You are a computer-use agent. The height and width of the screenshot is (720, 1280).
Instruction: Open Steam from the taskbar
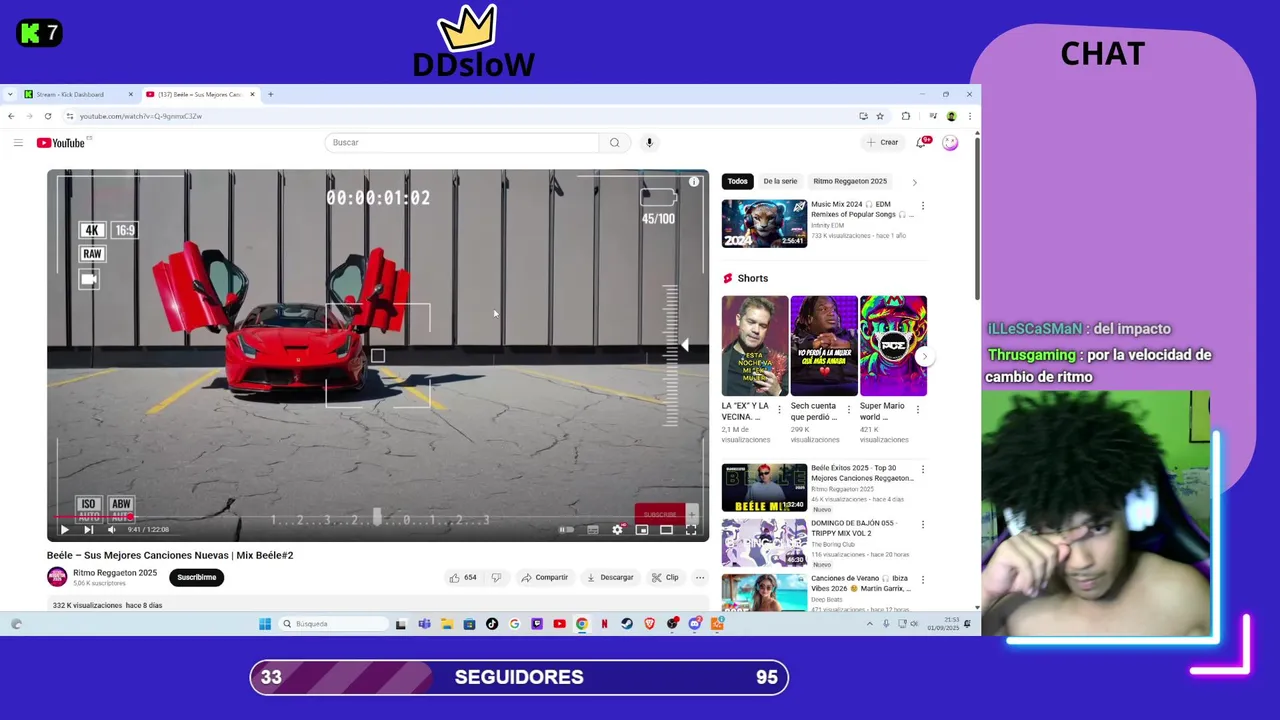click(627, 624)
